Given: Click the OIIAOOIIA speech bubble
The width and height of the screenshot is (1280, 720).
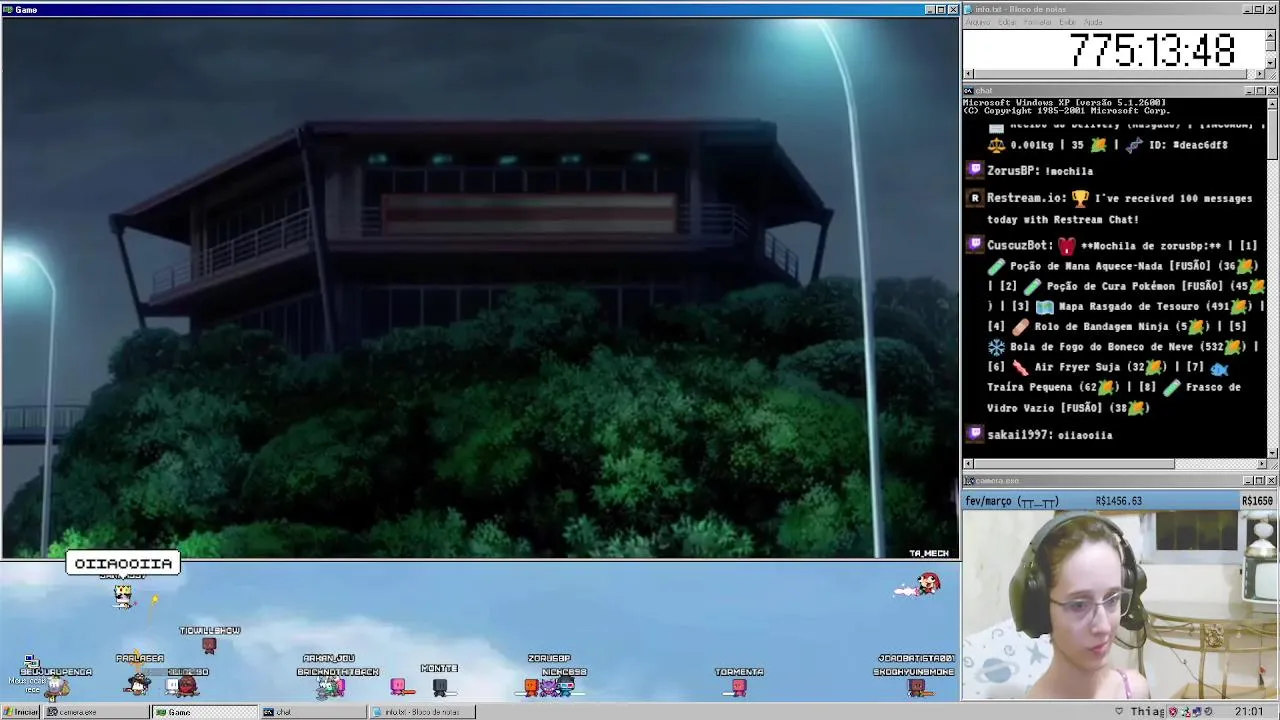Looking at the screenshot, I should coord(123,563).
